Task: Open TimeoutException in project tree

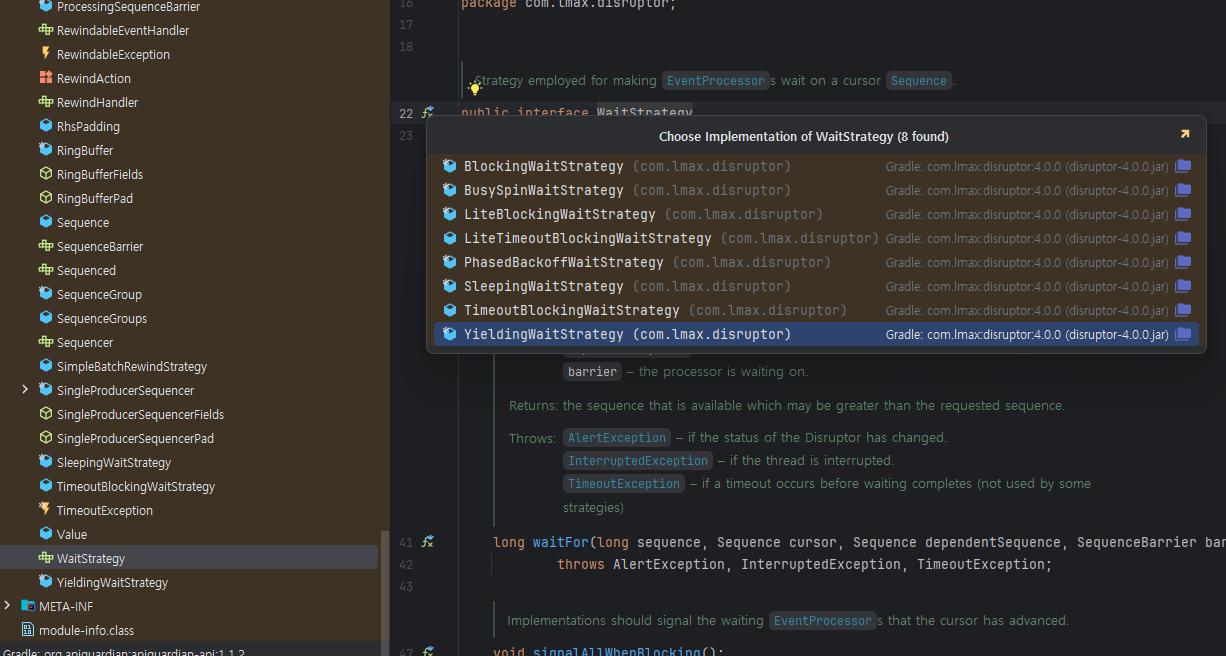Action: pyautogui.click(x=105, y=510)
